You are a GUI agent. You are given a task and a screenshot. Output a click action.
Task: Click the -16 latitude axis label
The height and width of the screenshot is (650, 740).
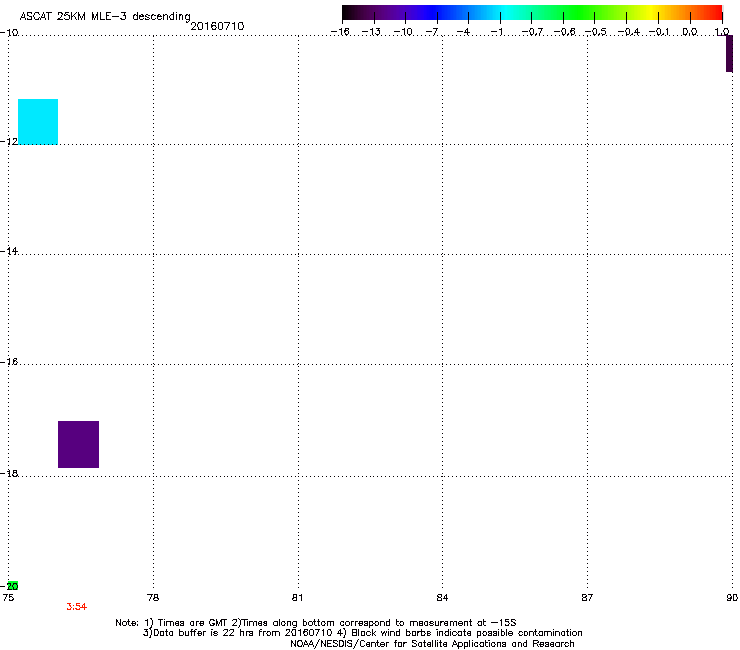pyautogui.click(x=9, y=362)
